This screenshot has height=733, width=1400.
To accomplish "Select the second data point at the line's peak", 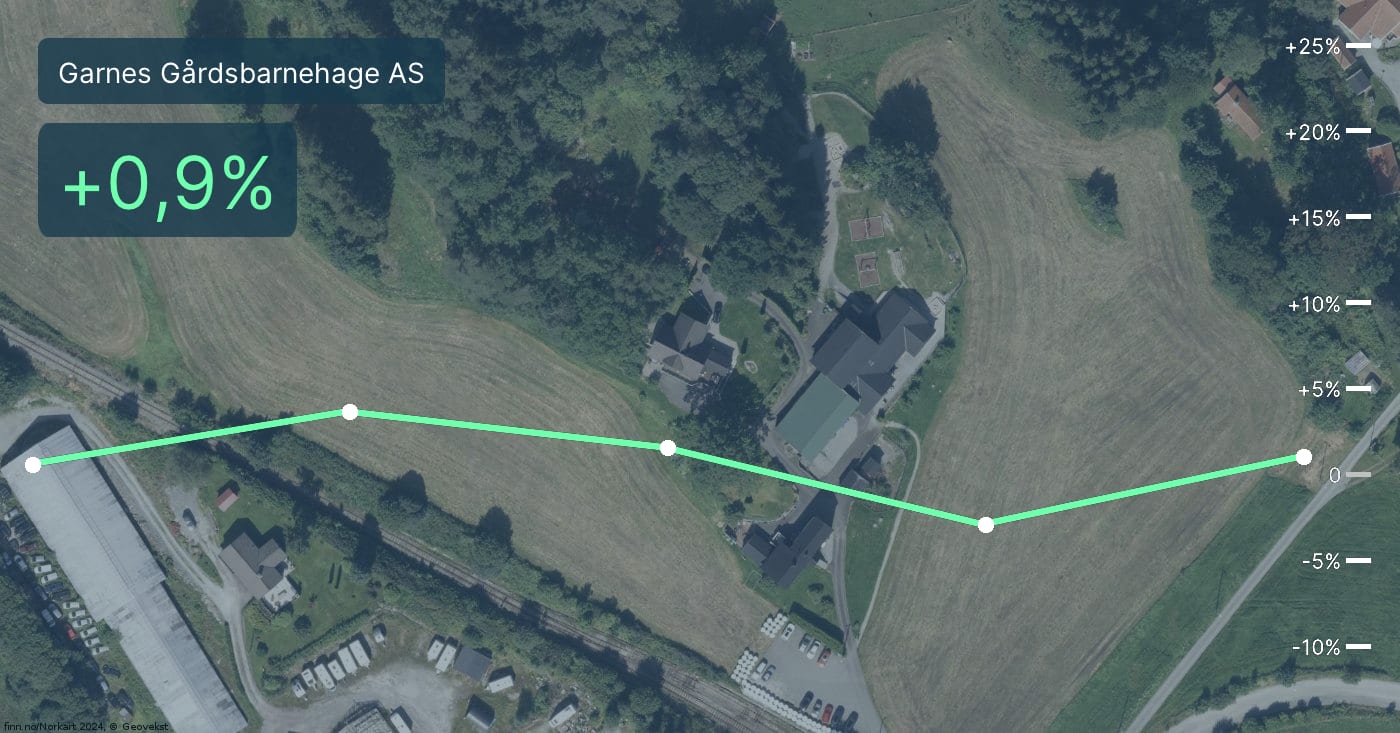I will click(350, 412).
